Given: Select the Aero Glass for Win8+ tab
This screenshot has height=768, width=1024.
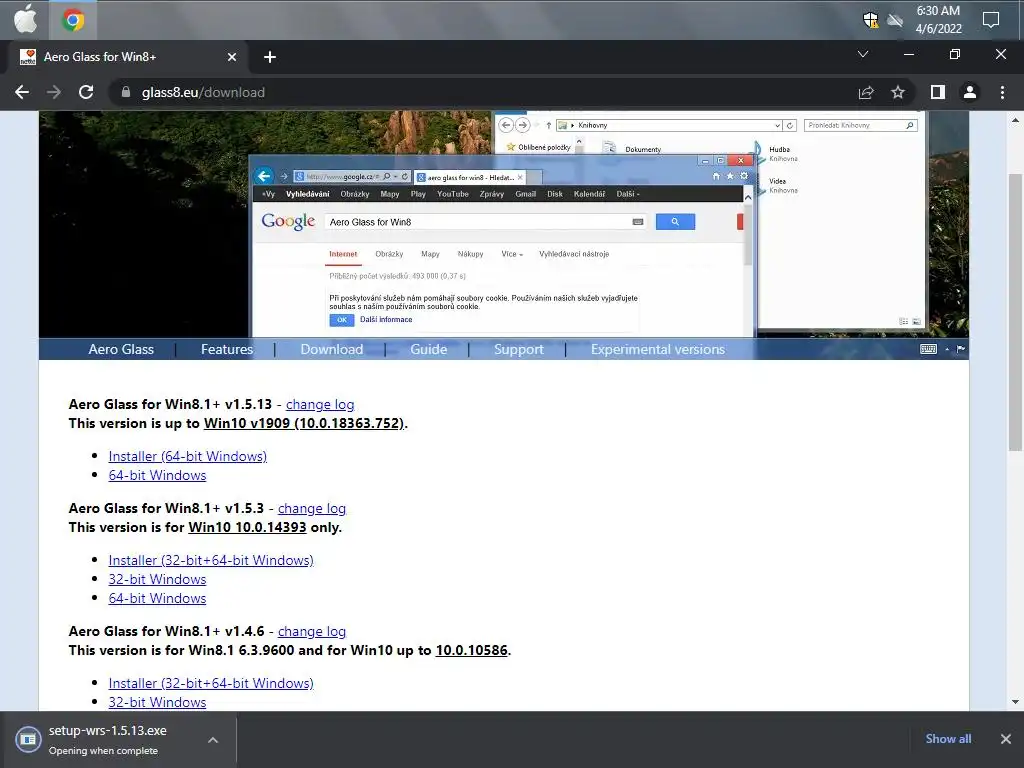Looking at the screenshot, I should coord(127,57).
